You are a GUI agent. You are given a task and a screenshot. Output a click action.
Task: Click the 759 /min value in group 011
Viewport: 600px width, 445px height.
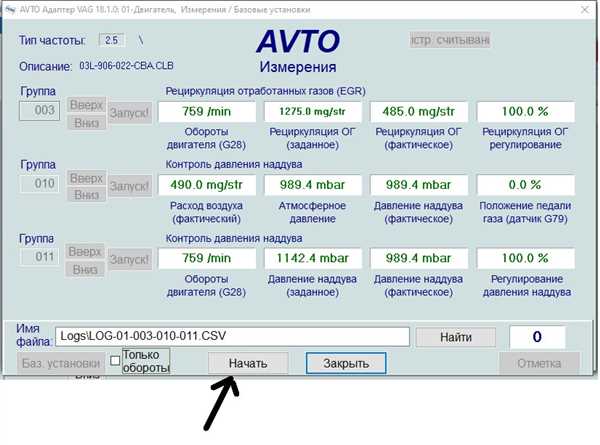click(207, 258)
